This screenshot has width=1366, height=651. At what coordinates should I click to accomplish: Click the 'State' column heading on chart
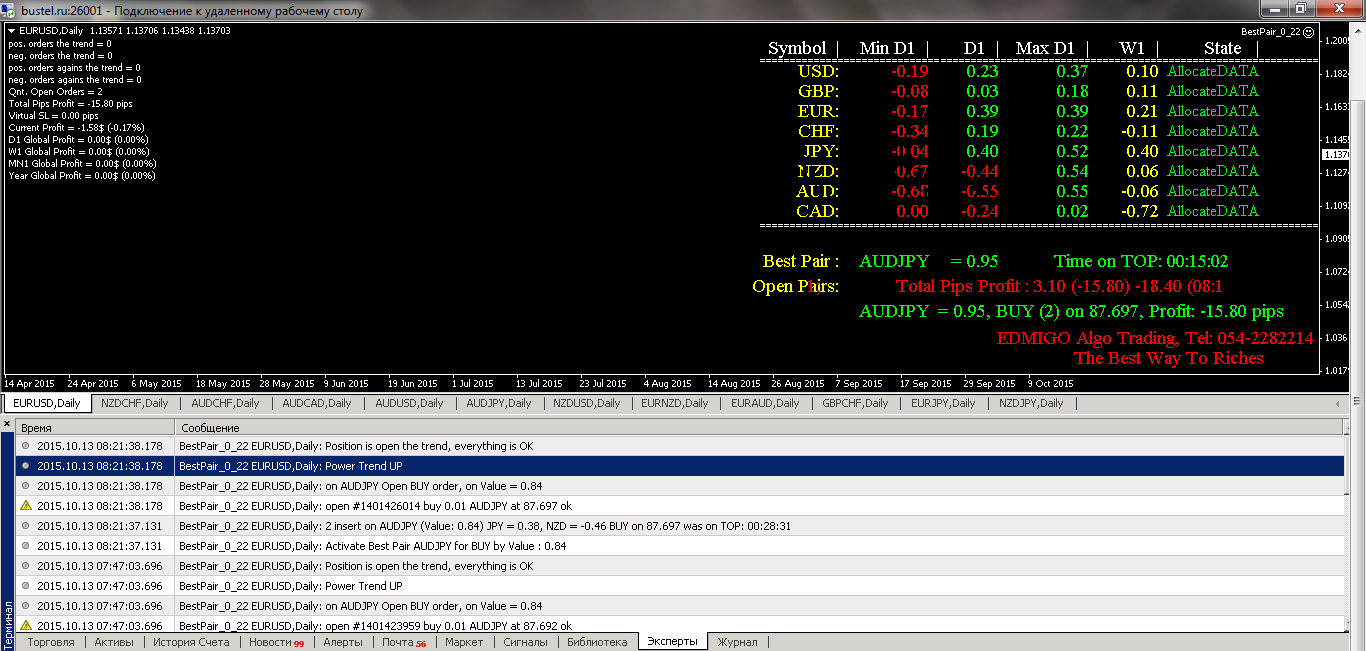click(1222, 48)
